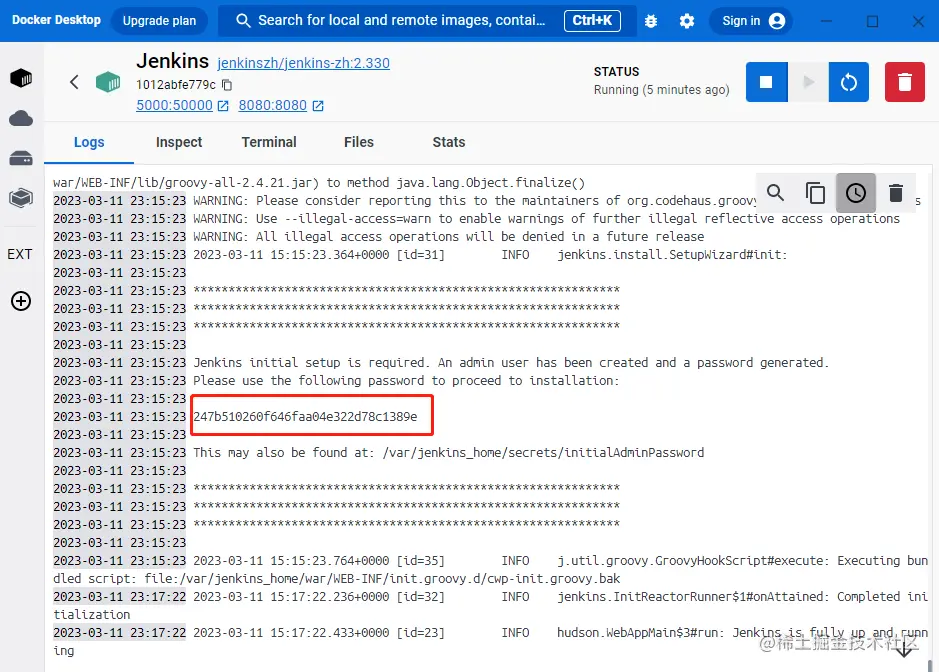Screen dimensions: 939x672
Task: Click warning line about --illegal-access=warn
Action: [x=546, y=219]
